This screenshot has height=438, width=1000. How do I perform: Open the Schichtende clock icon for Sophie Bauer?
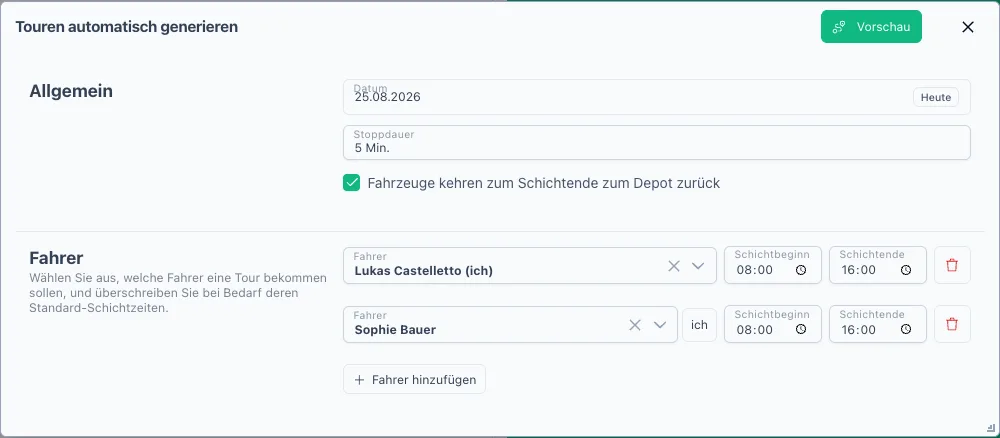tap(906, 329)
